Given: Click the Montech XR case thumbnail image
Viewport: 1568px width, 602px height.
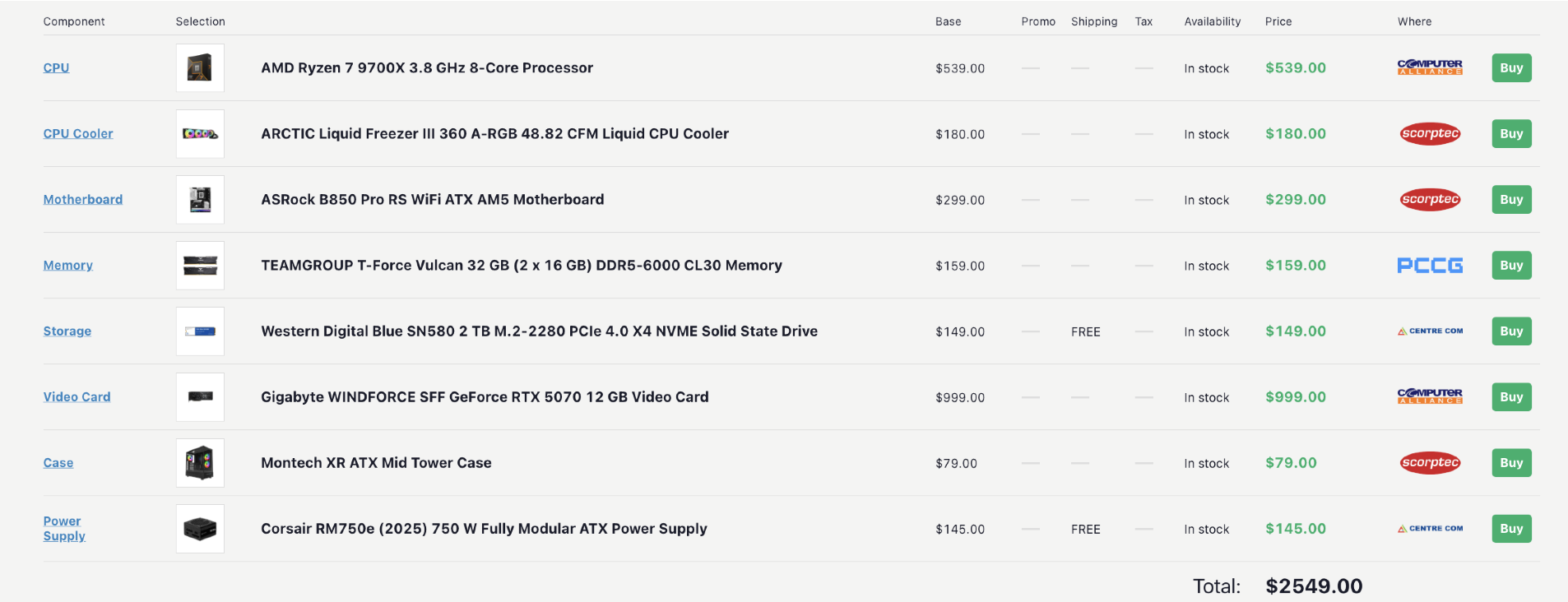Looking at the screenshot, I should point(200,463).
